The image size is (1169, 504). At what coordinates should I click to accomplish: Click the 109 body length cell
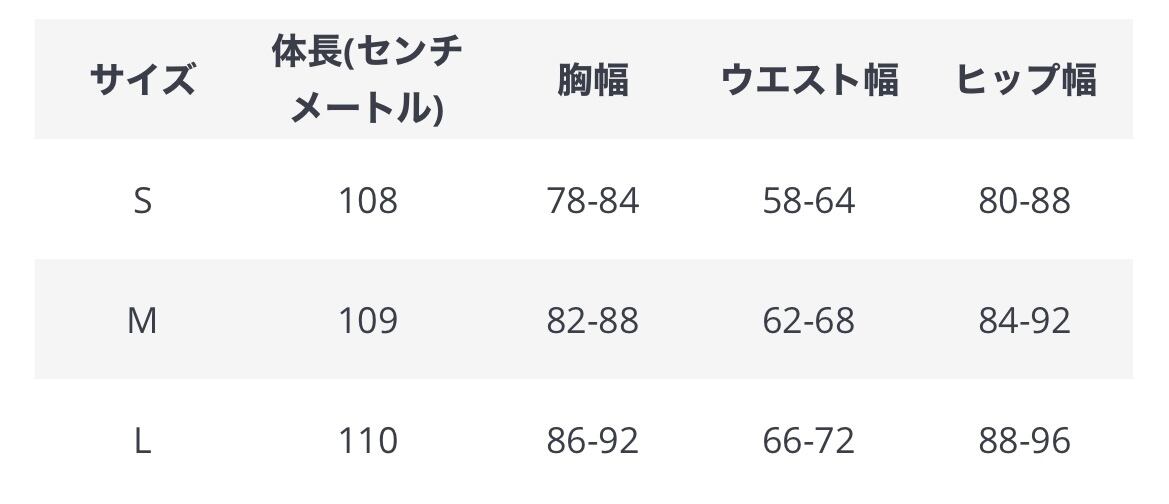point(368,321)
